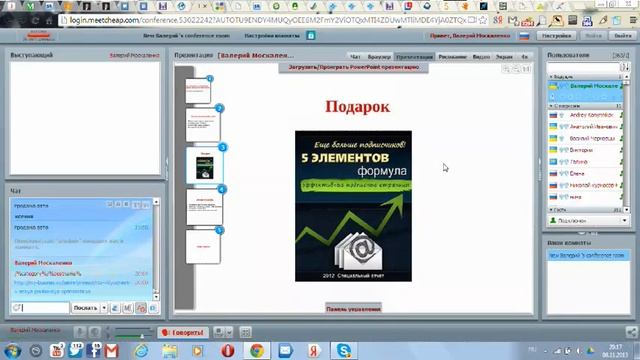The width and height of the screenshot is (640, 360).
Task: Select user Валерий Москаленко in list
Action: [x=585, y=86]
